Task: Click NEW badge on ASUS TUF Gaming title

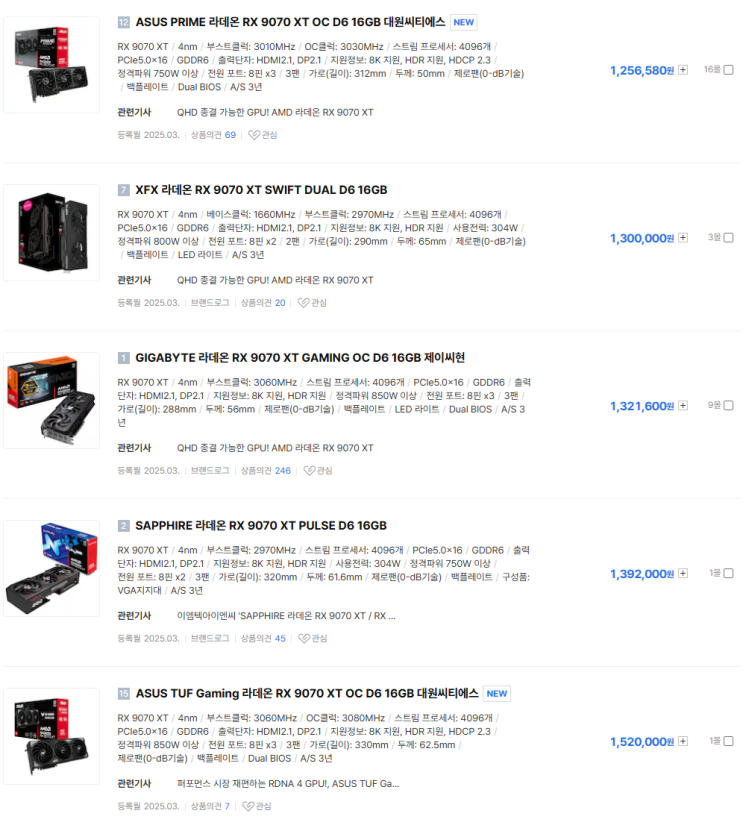Action: pyautogui.click(x=497, y=694)
